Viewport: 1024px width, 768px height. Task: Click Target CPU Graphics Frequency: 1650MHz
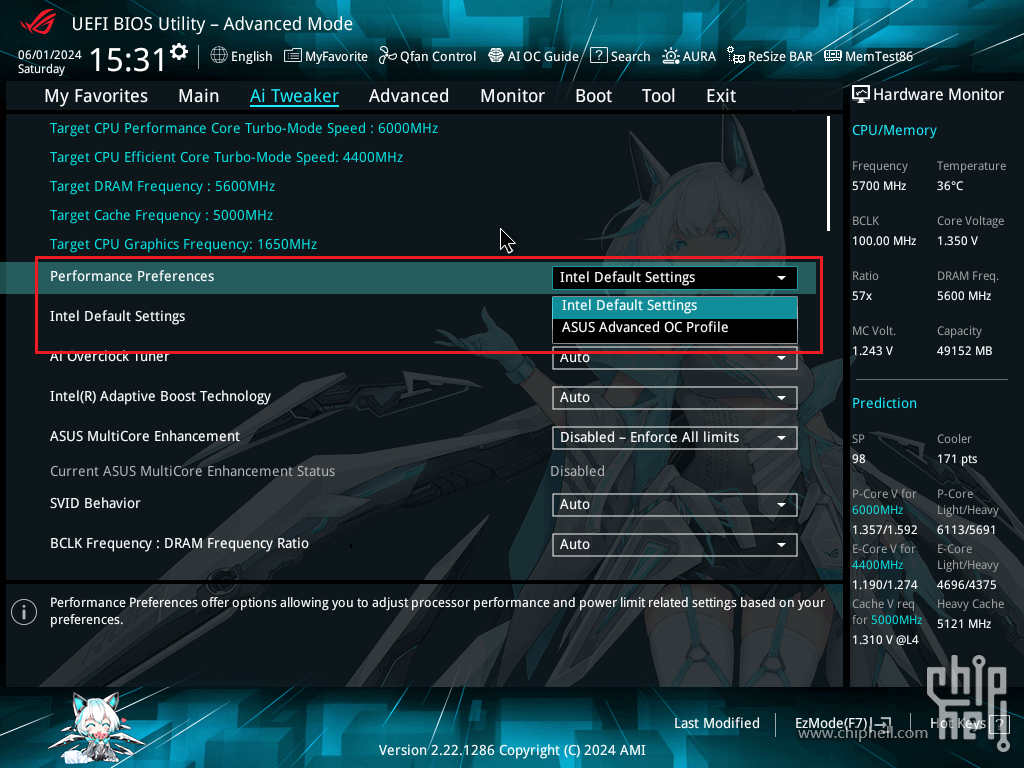(x=183, y=244)
